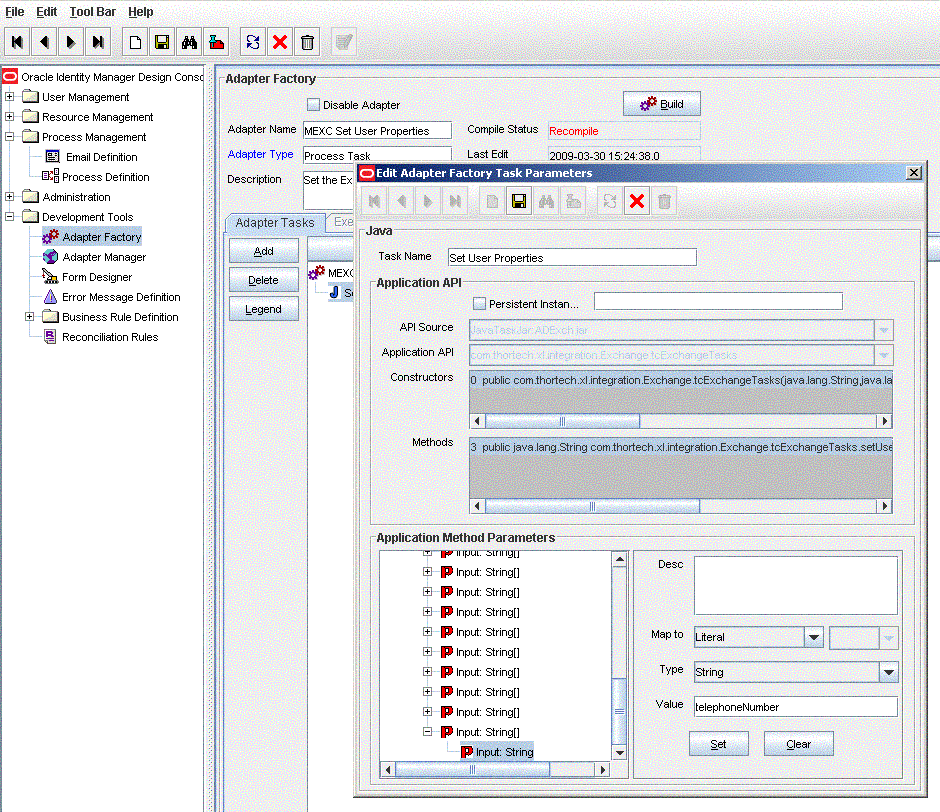Click the Clear button
Viewport: 940px width, 812px height.
click(799, 744)
